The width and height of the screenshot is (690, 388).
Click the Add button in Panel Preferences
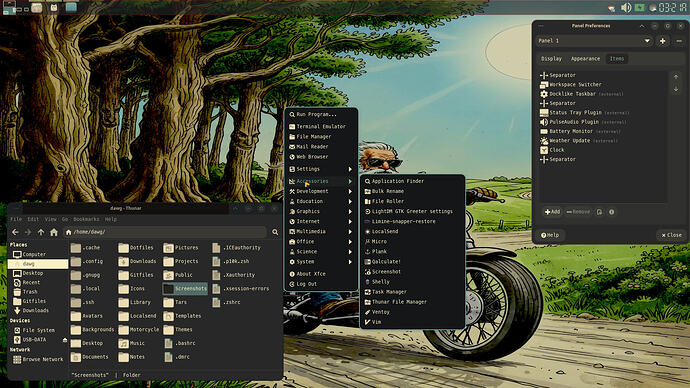pos(552,212)
